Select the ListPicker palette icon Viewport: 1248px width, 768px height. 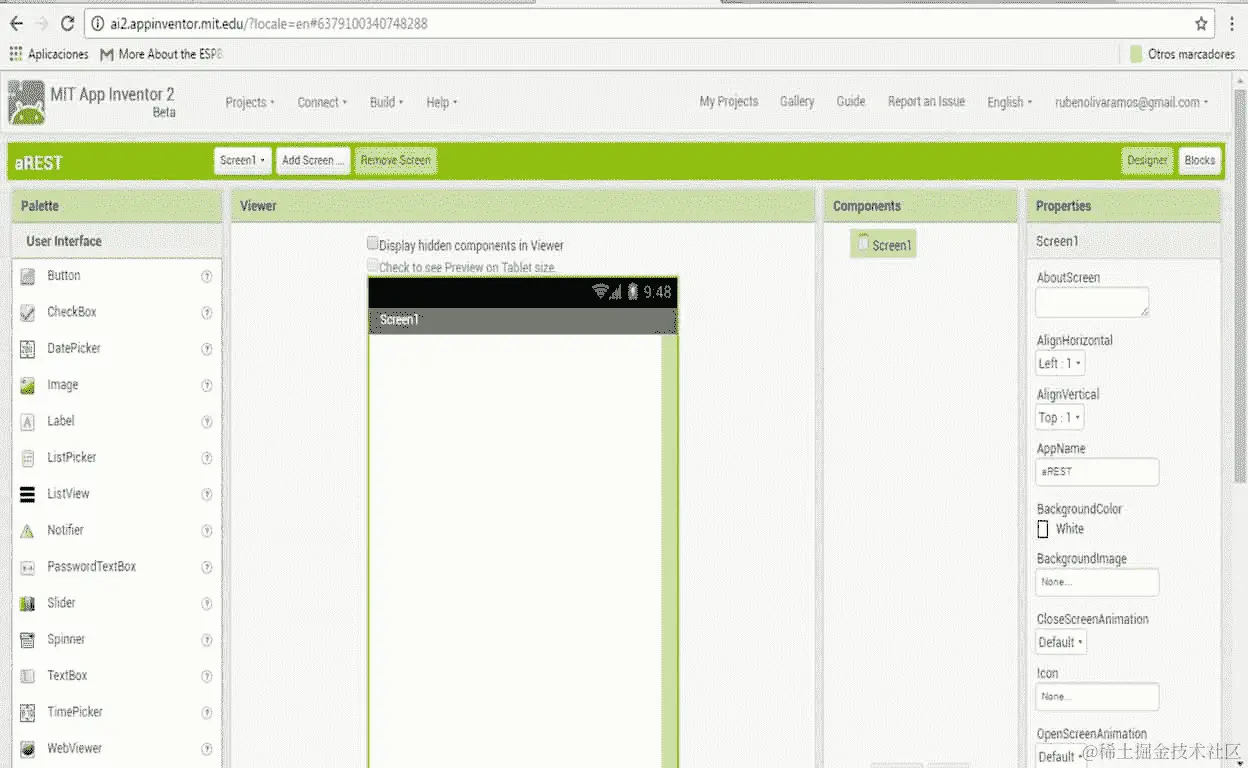(x=28, y=458)
